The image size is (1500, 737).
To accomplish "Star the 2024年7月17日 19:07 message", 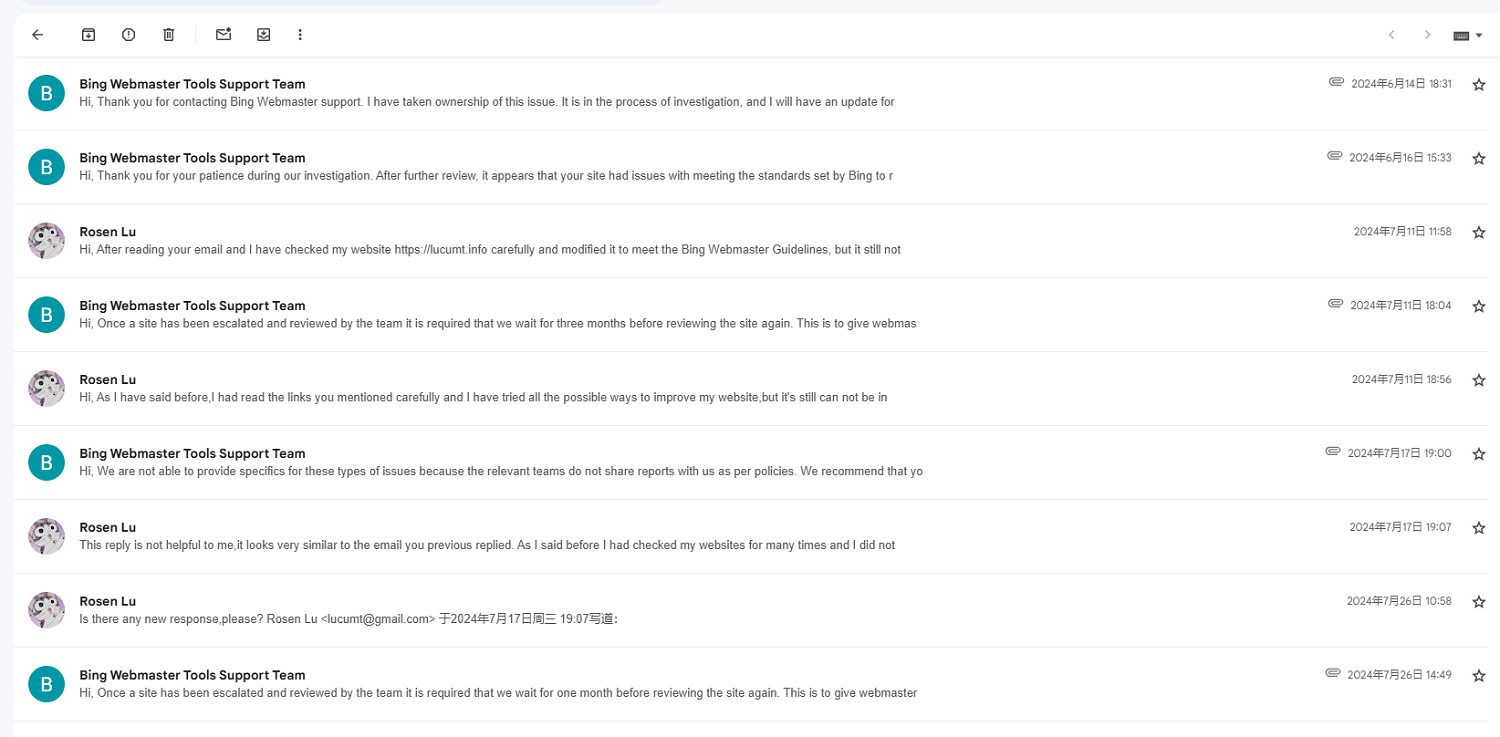I will (x=1479, y=529).
